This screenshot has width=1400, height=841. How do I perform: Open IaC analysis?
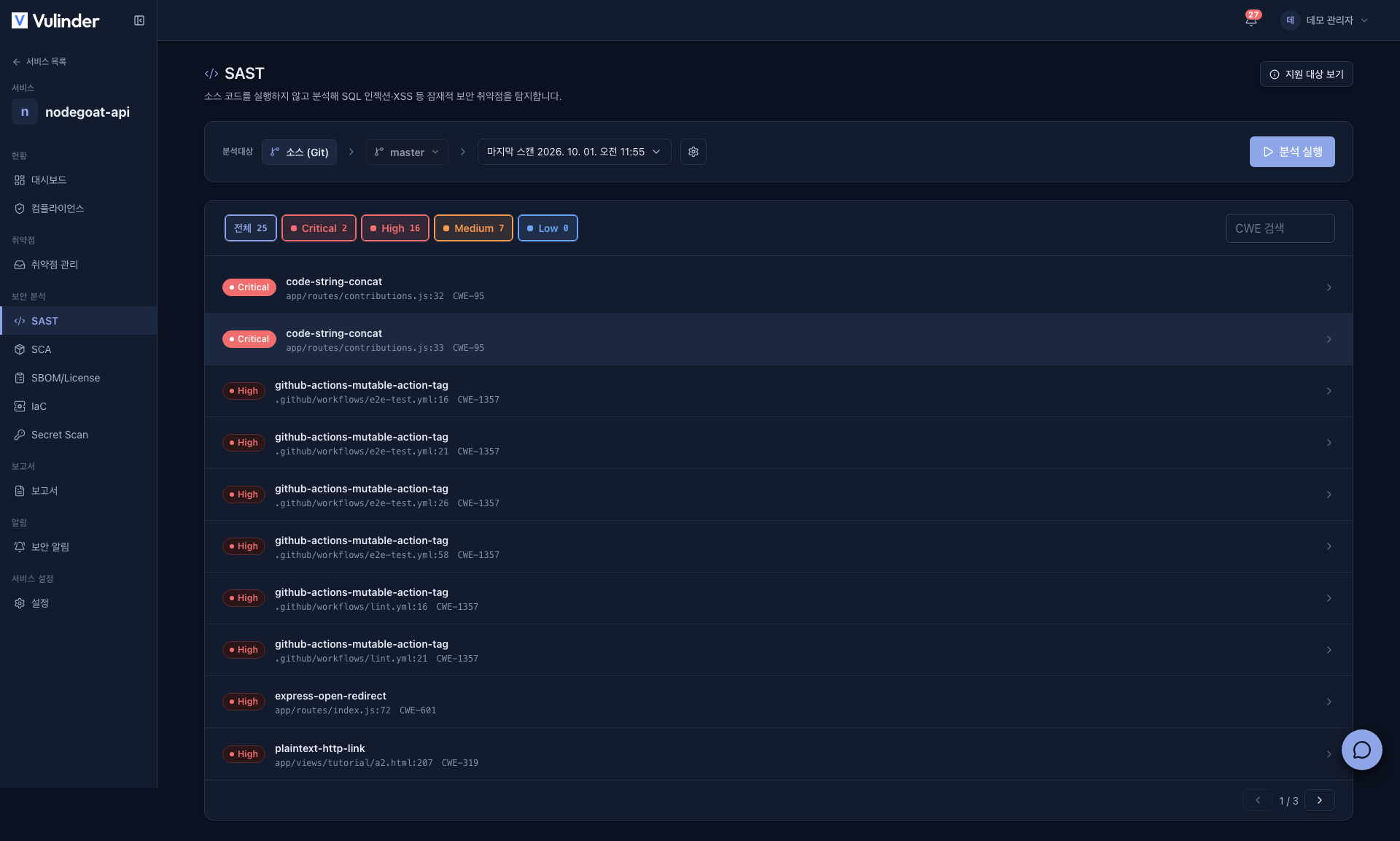click(79, 406)
